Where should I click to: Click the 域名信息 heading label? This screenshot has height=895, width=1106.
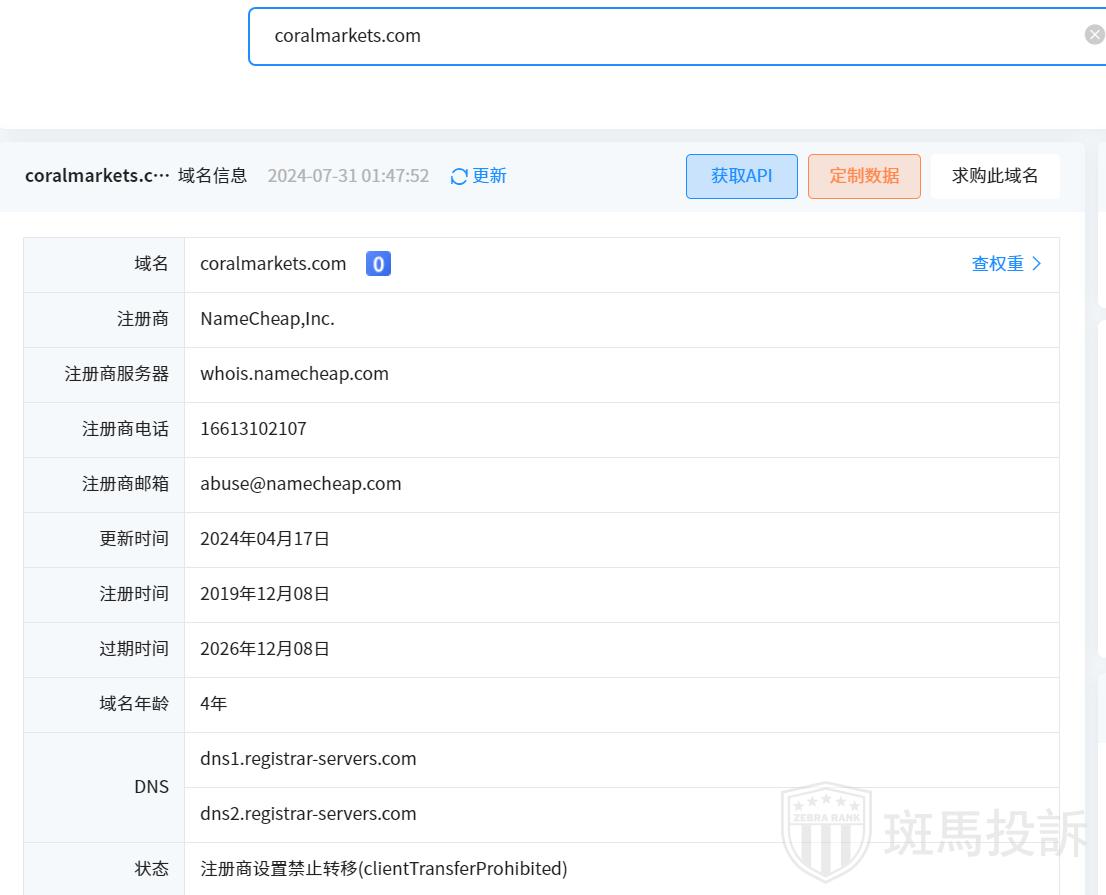coord(212,176)
